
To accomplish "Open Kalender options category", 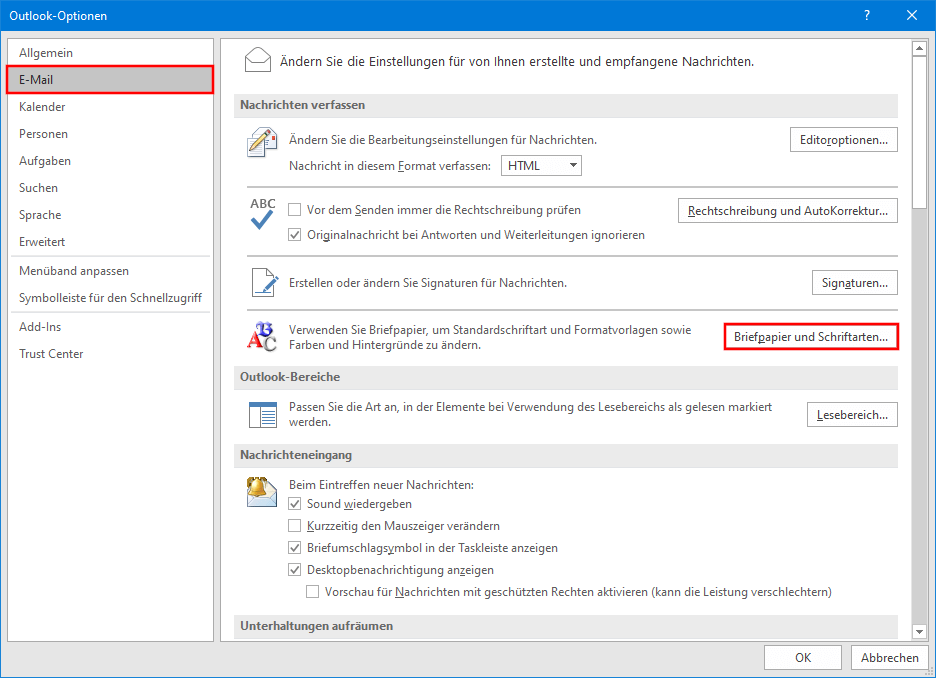I will [110, 107].
